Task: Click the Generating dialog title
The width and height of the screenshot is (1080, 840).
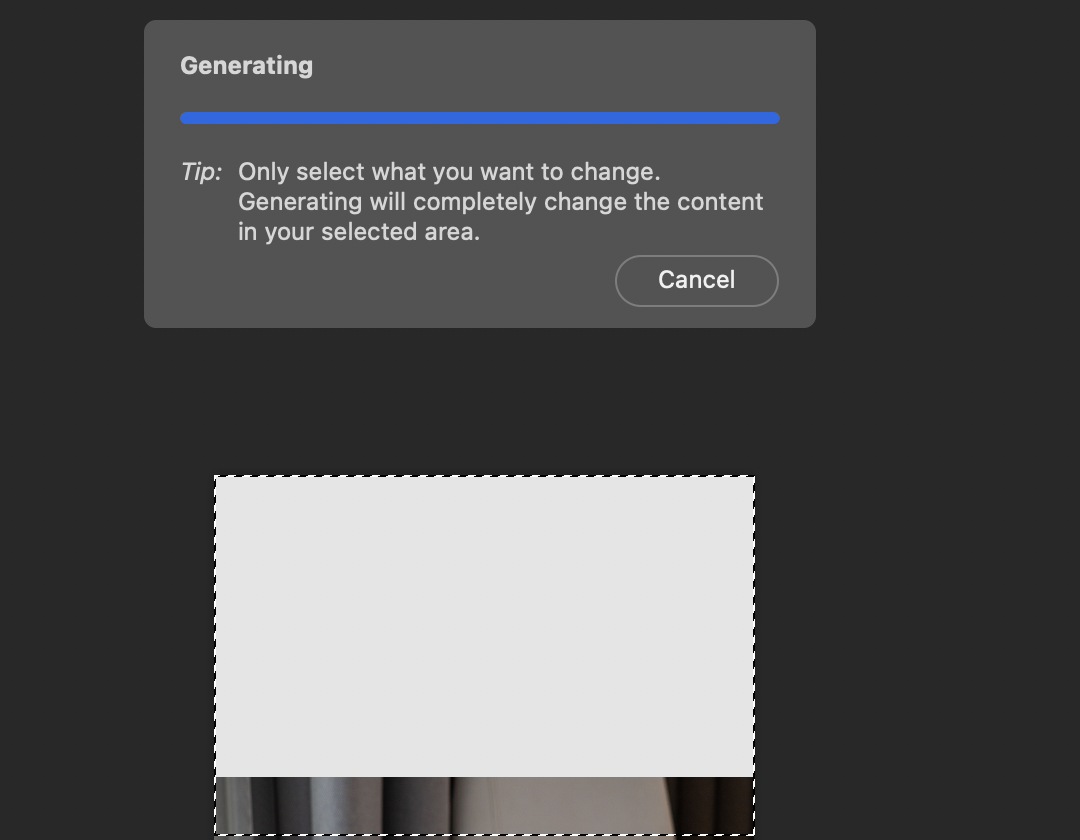Action: point(246,65)
